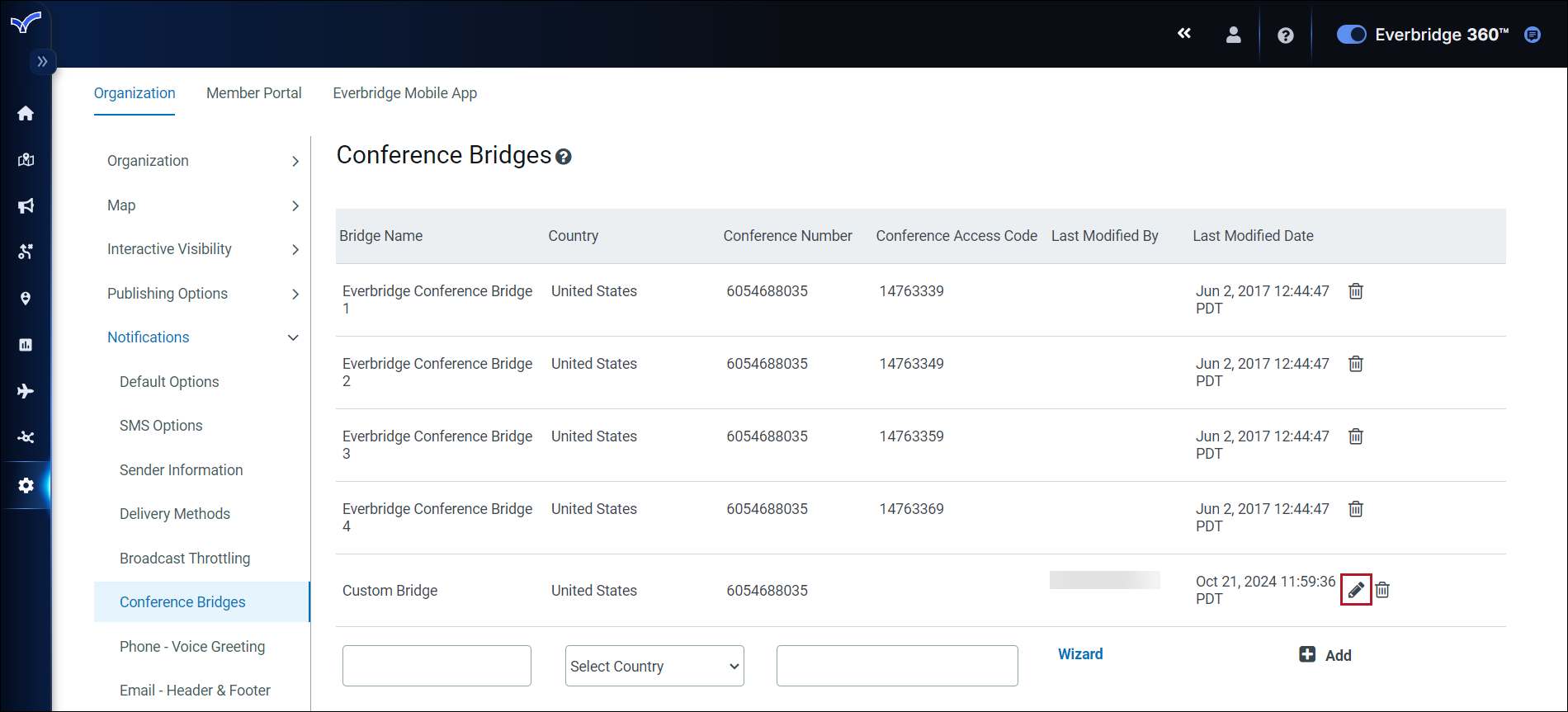Expand the Interactive Visibility section

tap(202, 249)
